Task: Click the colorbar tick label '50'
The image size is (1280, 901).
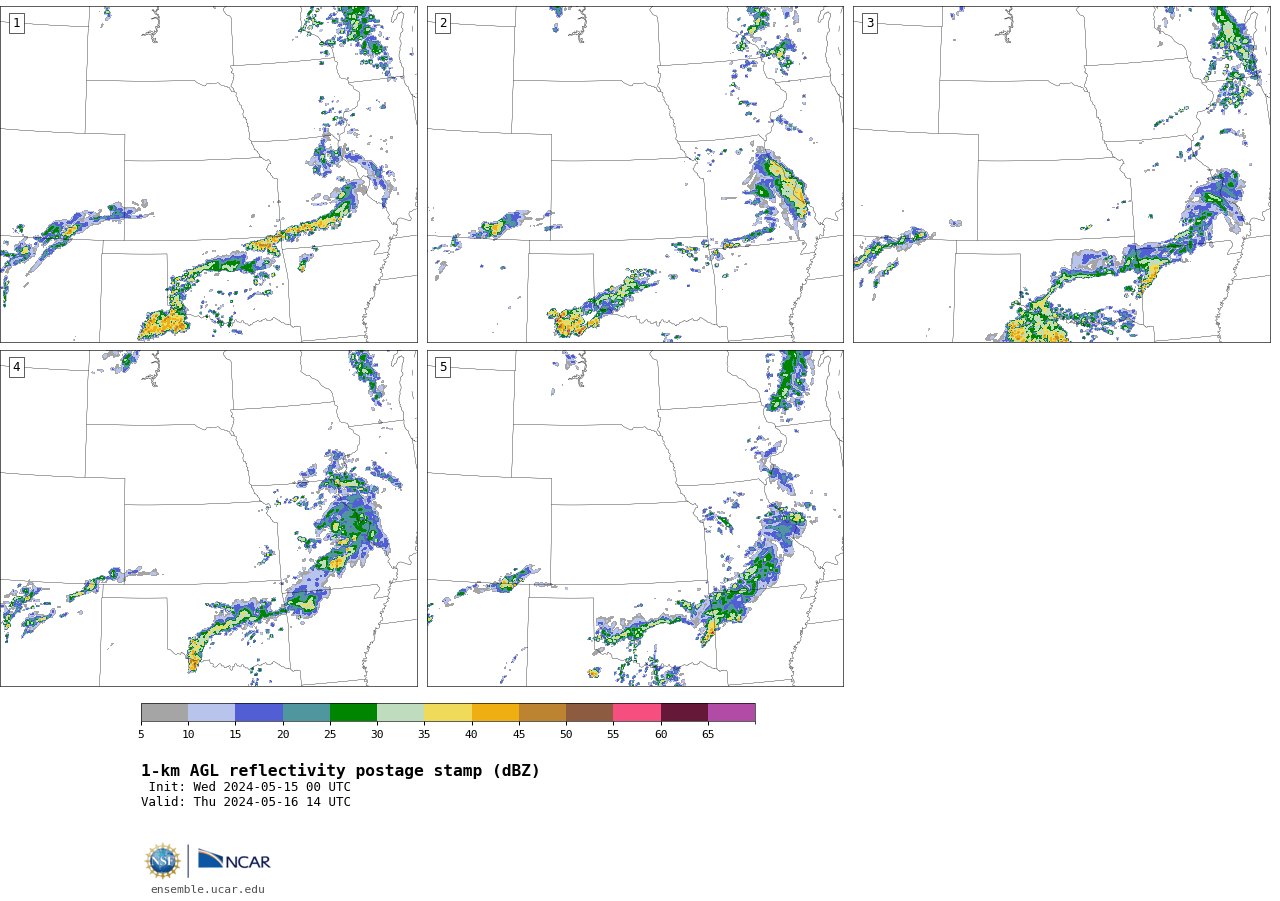Action: (x=566, y=735)
